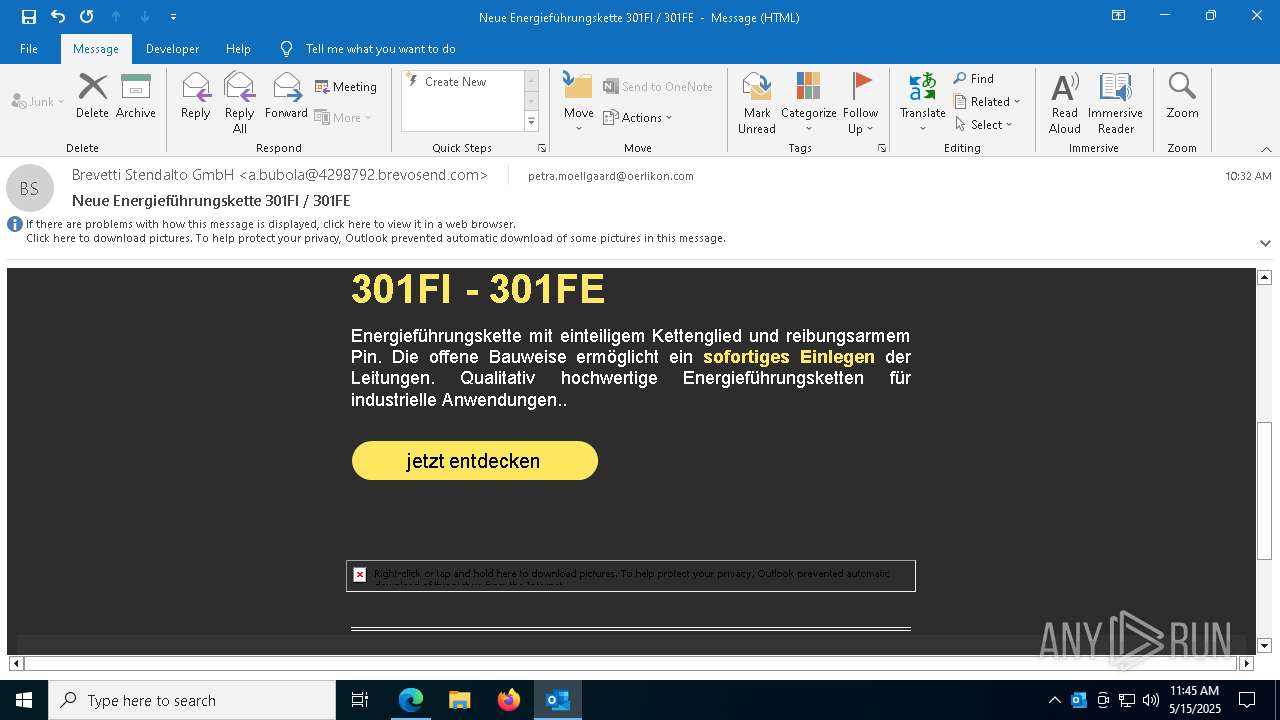The width and height of the screenshot is (1280, 720).
Task: Archive this message
Action: coord(136,96)
